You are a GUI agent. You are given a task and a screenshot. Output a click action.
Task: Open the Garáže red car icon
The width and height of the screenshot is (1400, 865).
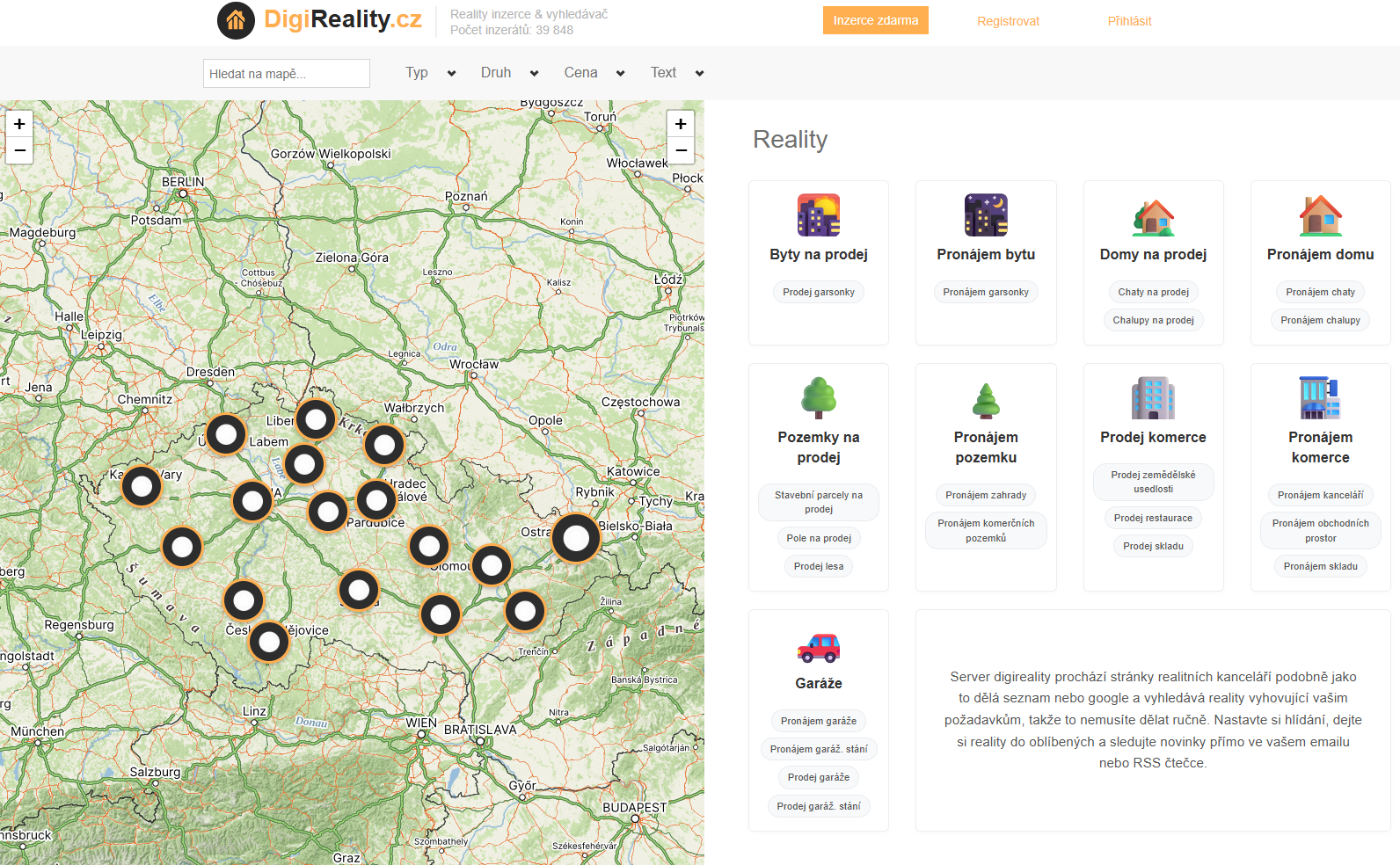coord(818,648)
